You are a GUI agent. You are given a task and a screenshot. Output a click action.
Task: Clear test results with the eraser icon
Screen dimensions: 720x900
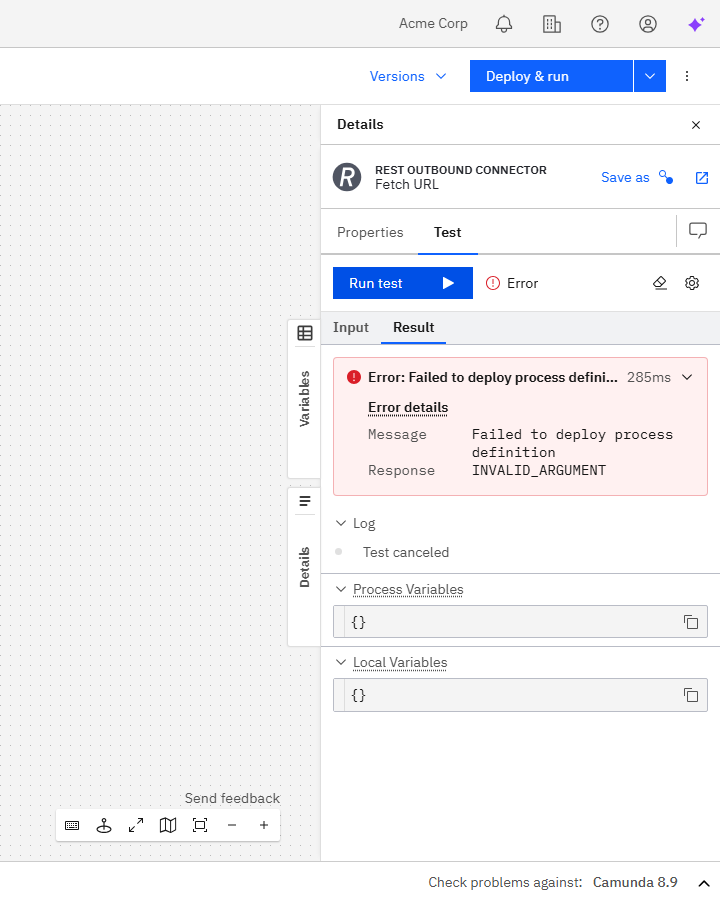point(660,283)
